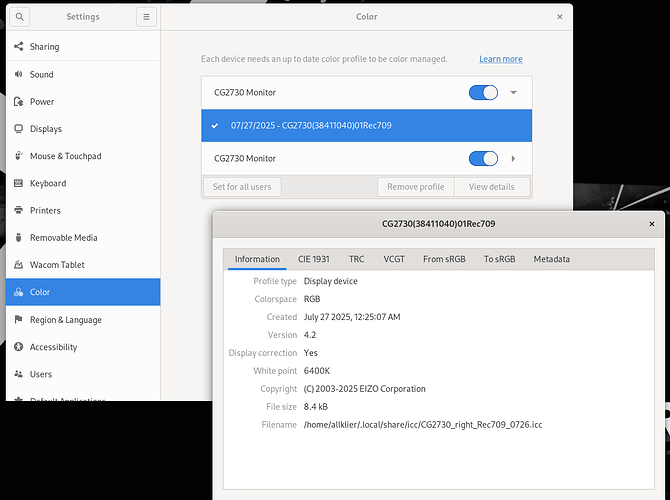This screenshot has width=670, height=500.
Task: Click the Colorspace value RGB
Action: 312,299
